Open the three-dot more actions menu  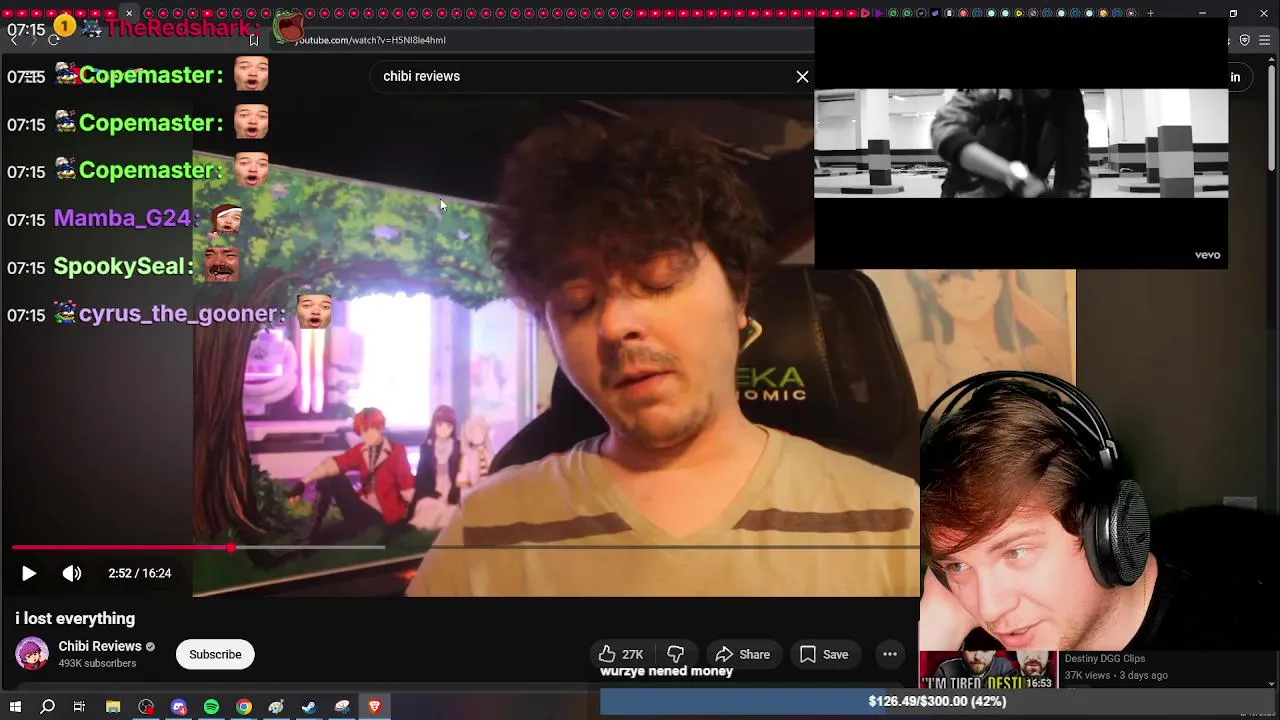click(889, 655)
